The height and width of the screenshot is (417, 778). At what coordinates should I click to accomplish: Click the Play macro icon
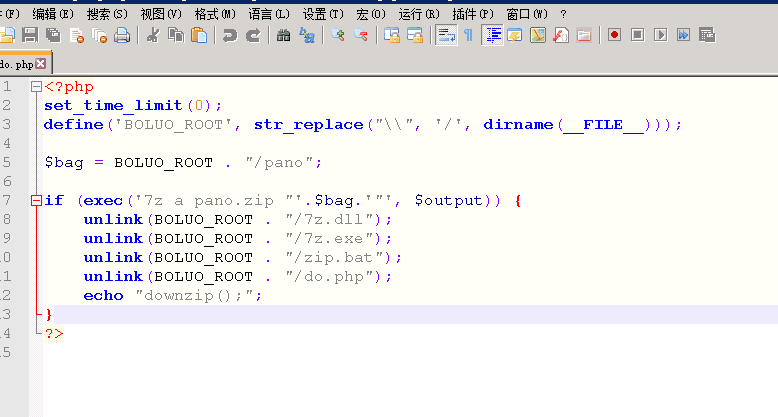point(660,36)
